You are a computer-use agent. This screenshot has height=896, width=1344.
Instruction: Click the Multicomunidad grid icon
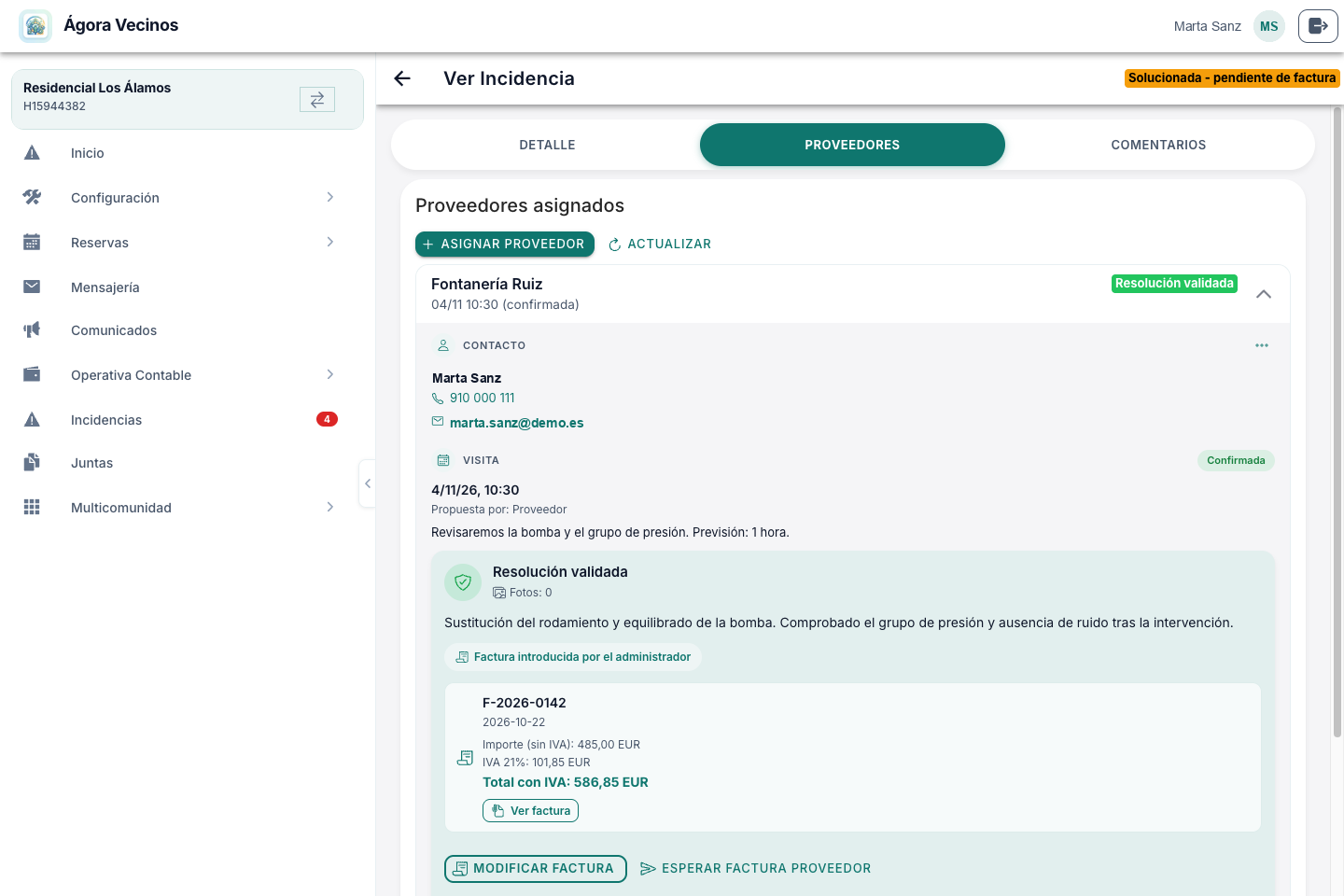point(32,507)
